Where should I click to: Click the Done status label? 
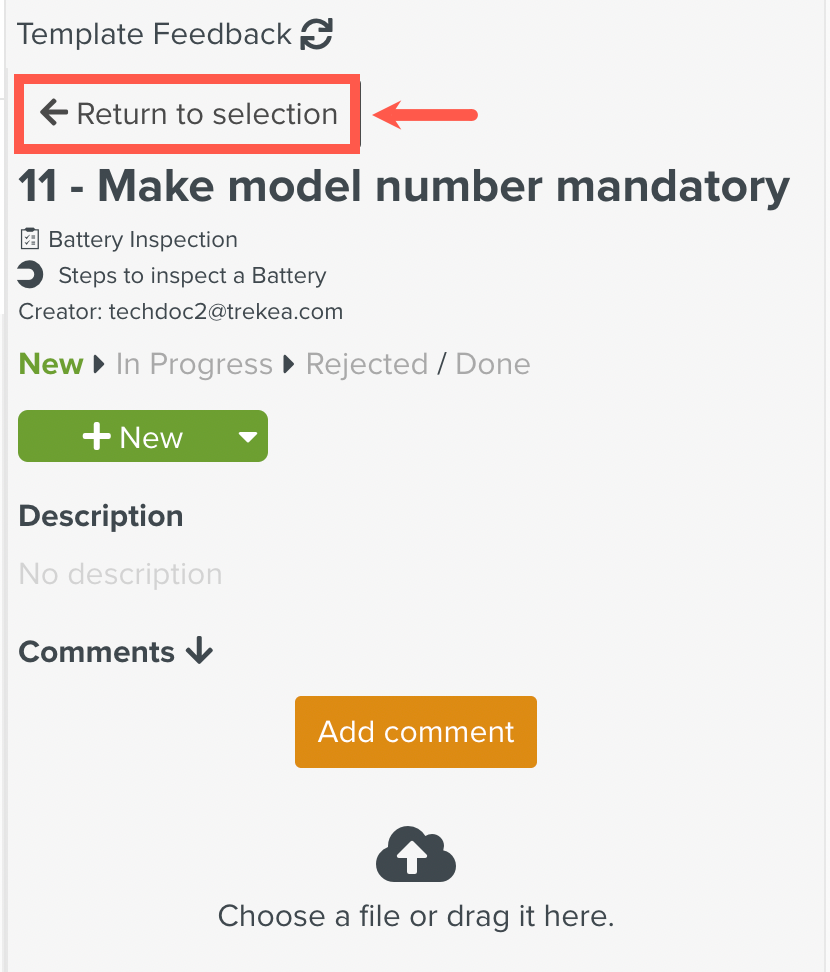pos(492,364)
